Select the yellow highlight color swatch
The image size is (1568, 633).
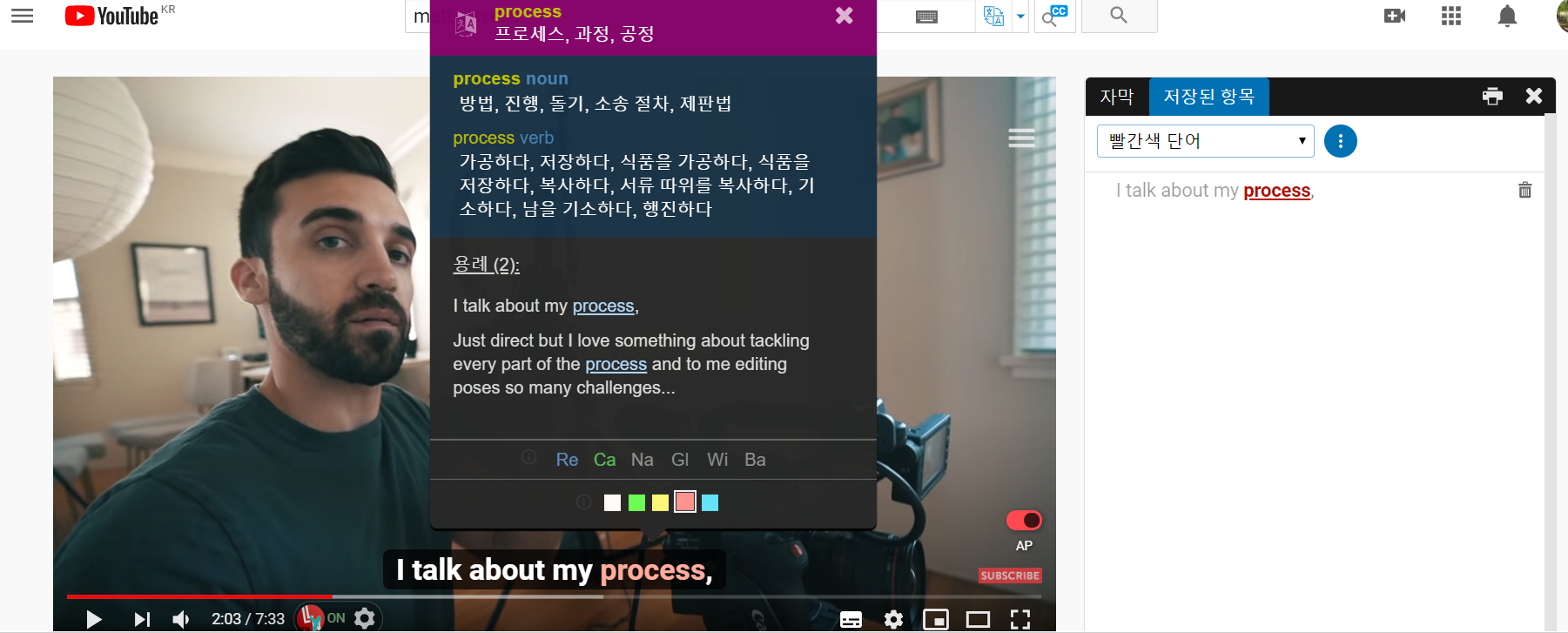click(x=661, y=502)
